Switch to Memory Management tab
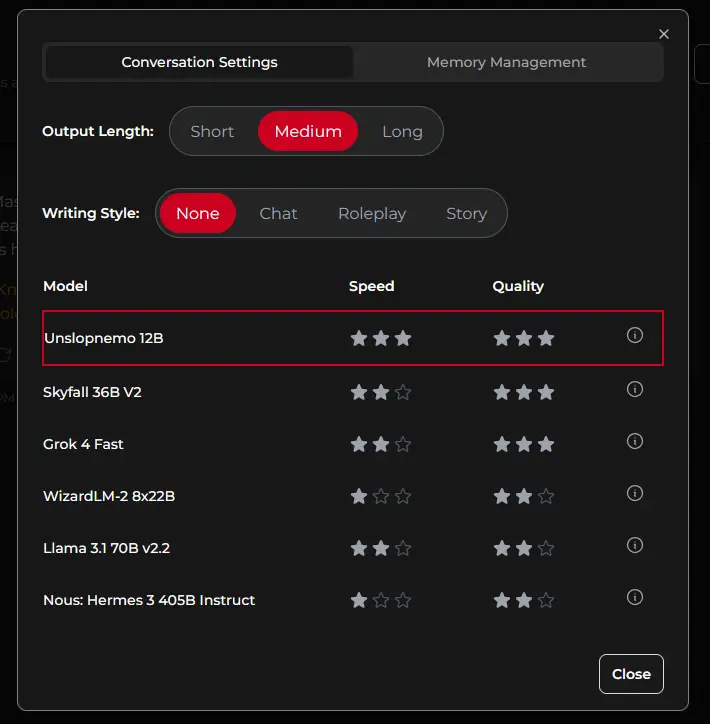 point(506,62)
